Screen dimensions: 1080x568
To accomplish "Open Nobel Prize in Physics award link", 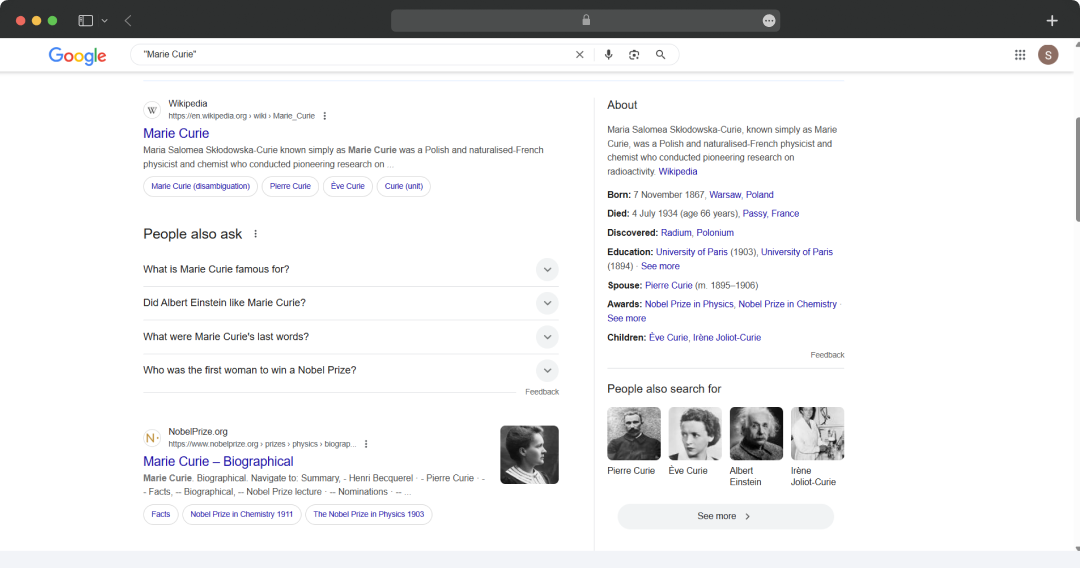I will pyautogui.click(x=689, y=304).
